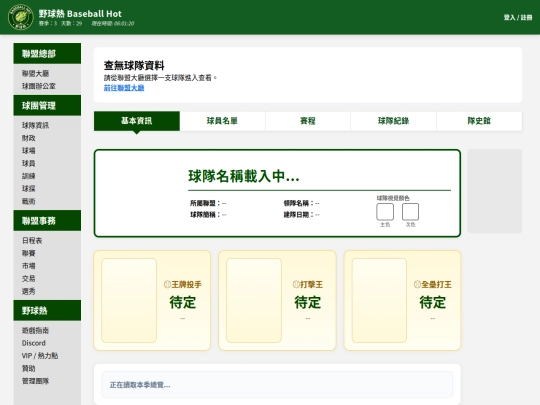Open 遊戲指南 in the sidebar
Image resolution: width=540 pixels, height=405 pixels.
click(x=35, y=330)
